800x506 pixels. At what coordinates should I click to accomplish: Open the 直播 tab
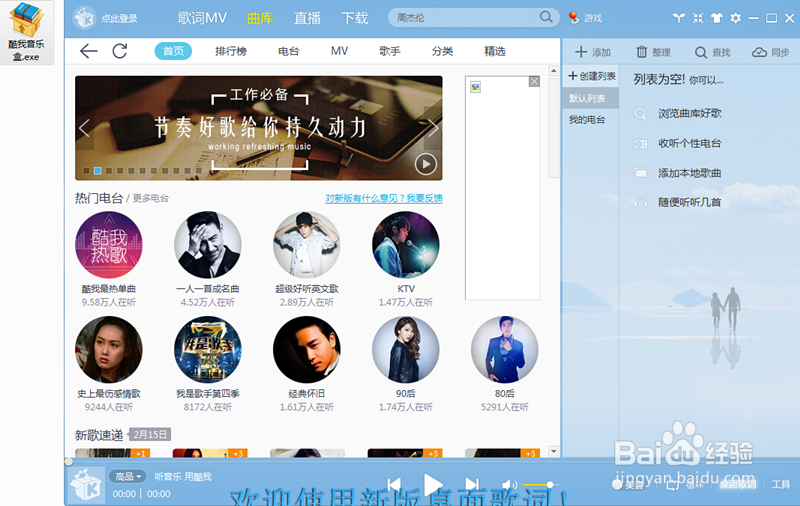tap(307, 18)
